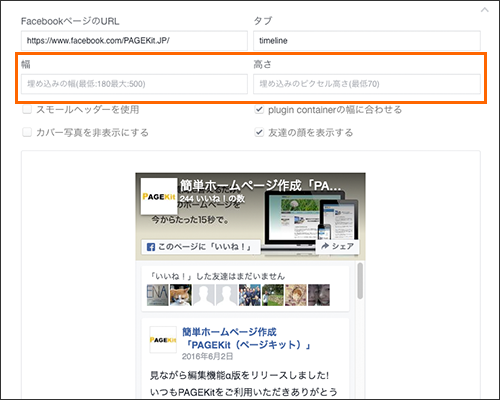500x400 pixels.
Task: Open the post date 2016年6月2日 link
Action: (x=207, y=356)
